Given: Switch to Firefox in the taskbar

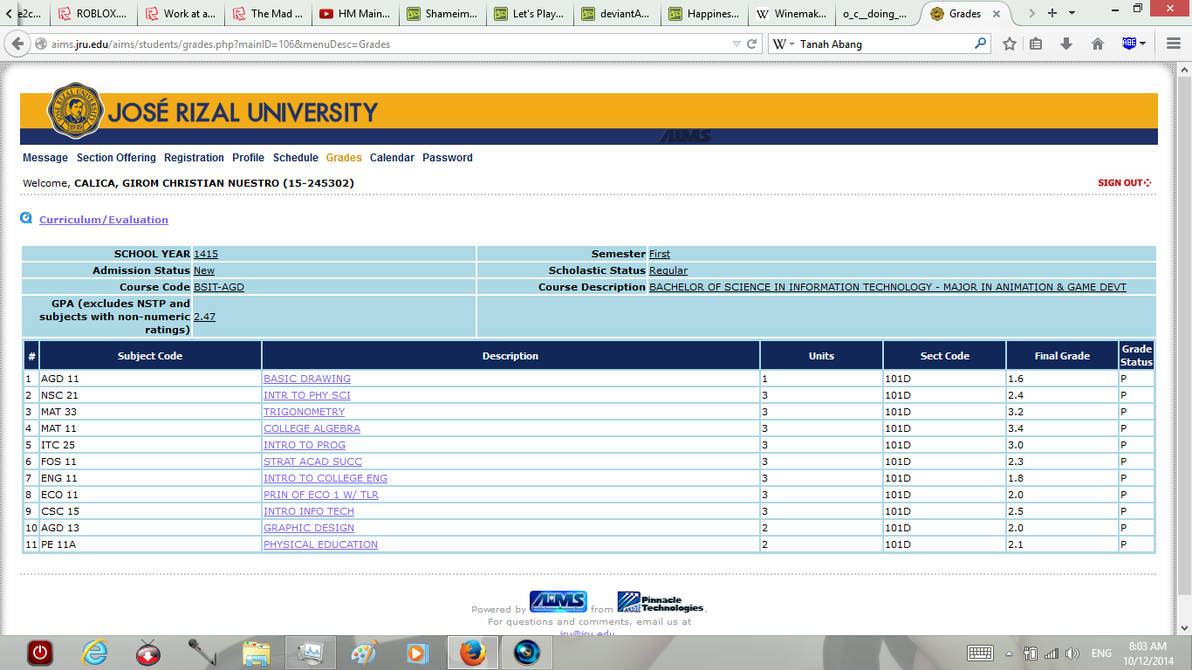Looking at the screenshot, I should tap(472, 653).
